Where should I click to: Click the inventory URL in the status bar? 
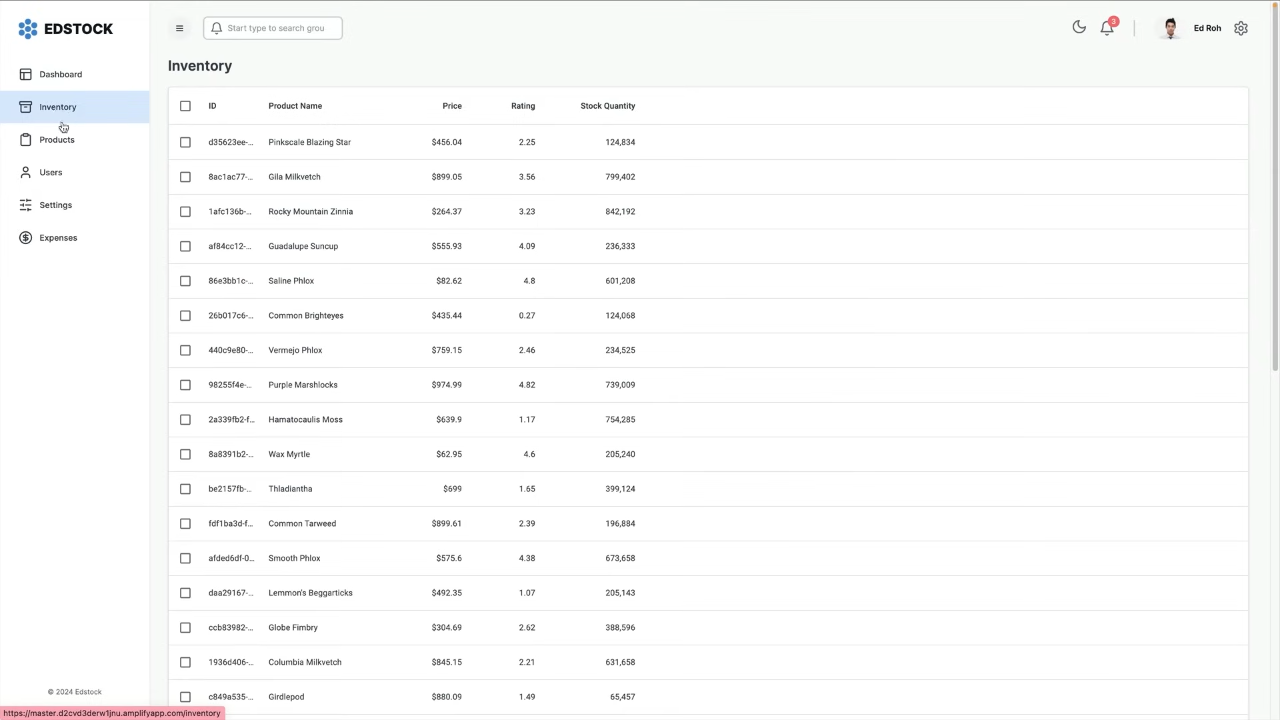(112, 713)
